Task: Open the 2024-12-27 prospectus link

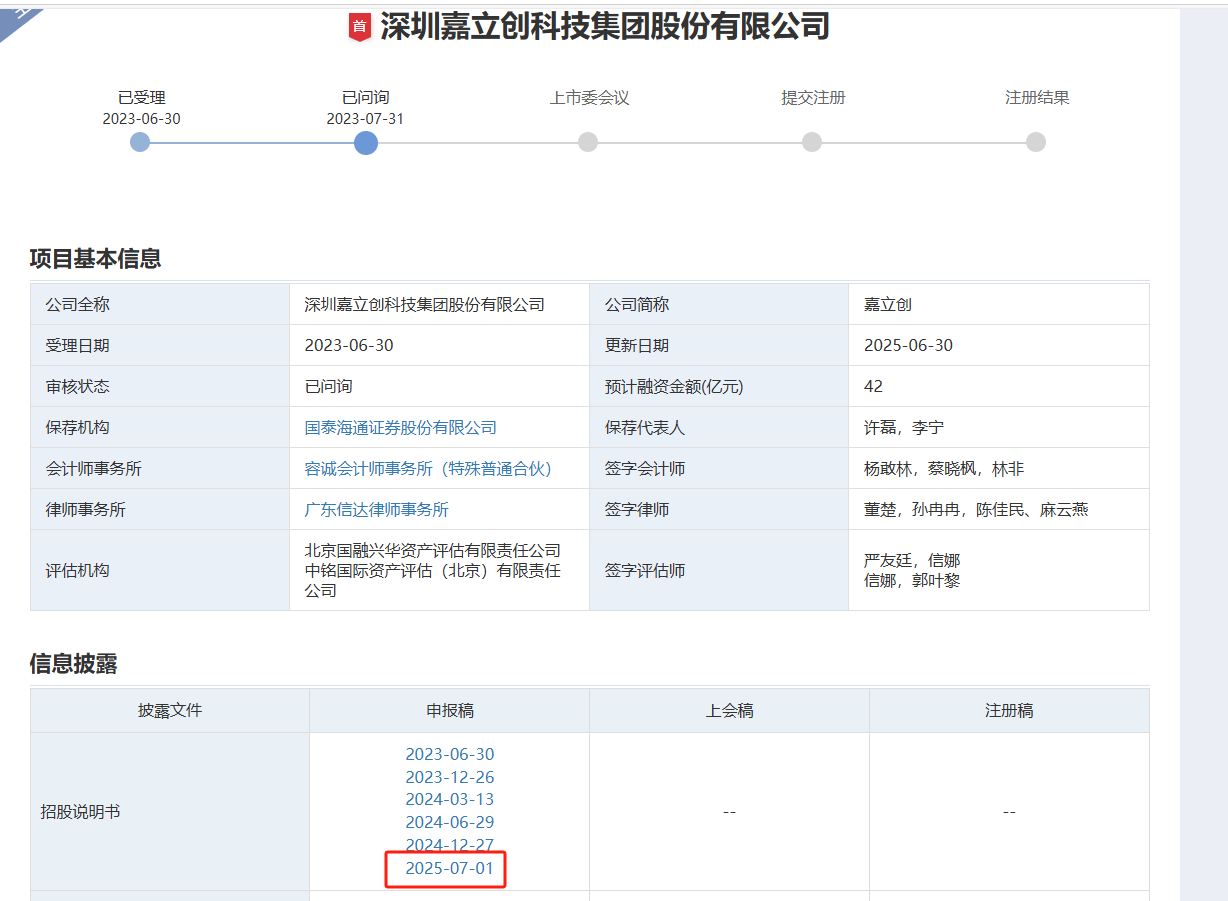Action: point(449,845)
